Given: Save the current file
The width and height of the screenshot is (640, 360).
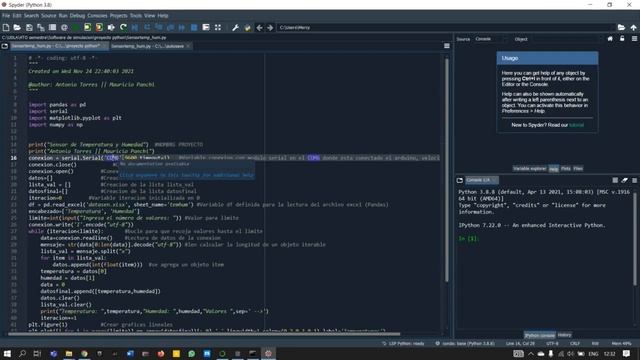Looking at the screenshot, I should point(29,27).
